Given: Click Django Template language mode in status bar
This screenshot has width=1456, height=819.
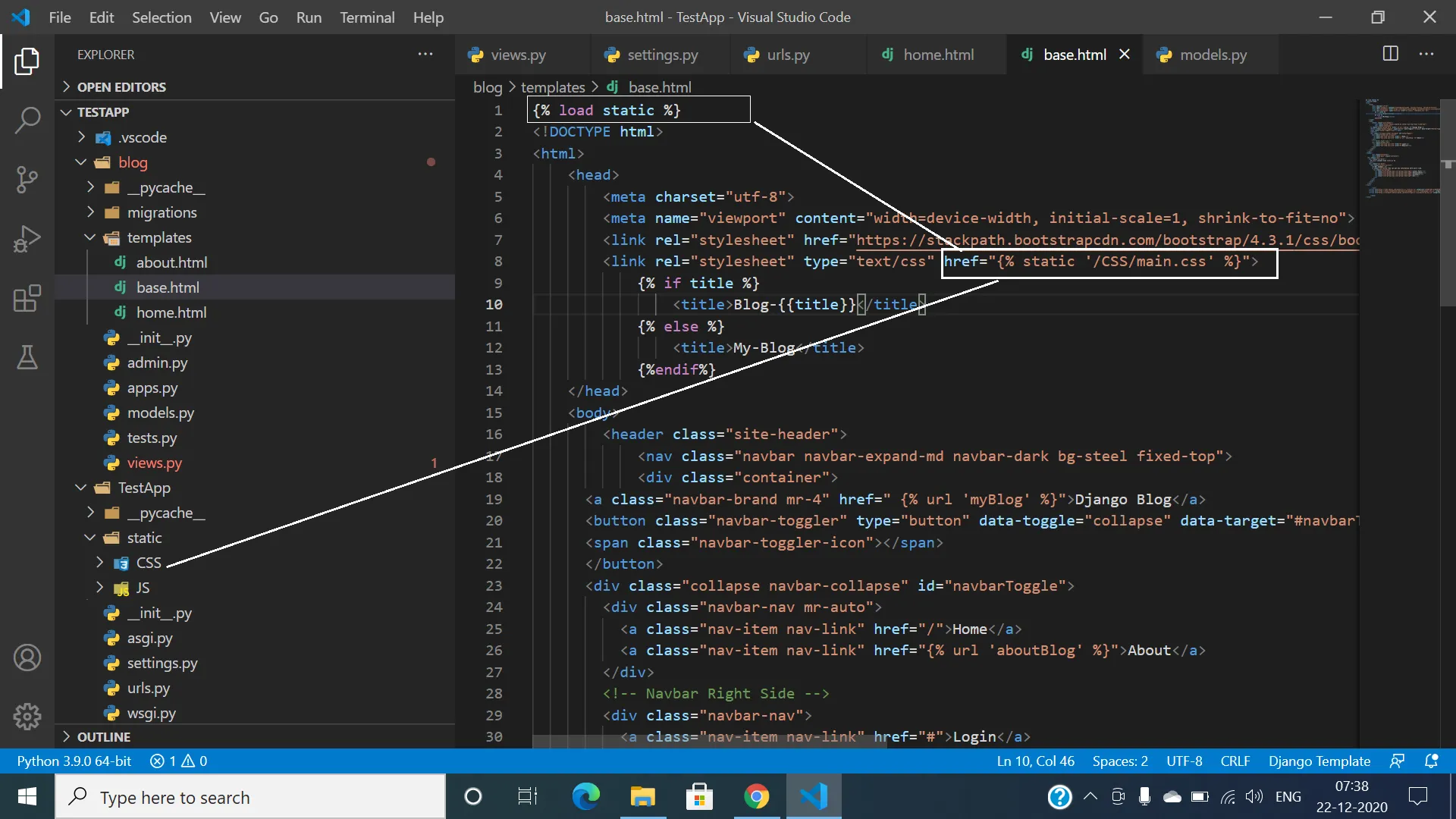Looking at the screenshot, I should [x=1319, y=761].
